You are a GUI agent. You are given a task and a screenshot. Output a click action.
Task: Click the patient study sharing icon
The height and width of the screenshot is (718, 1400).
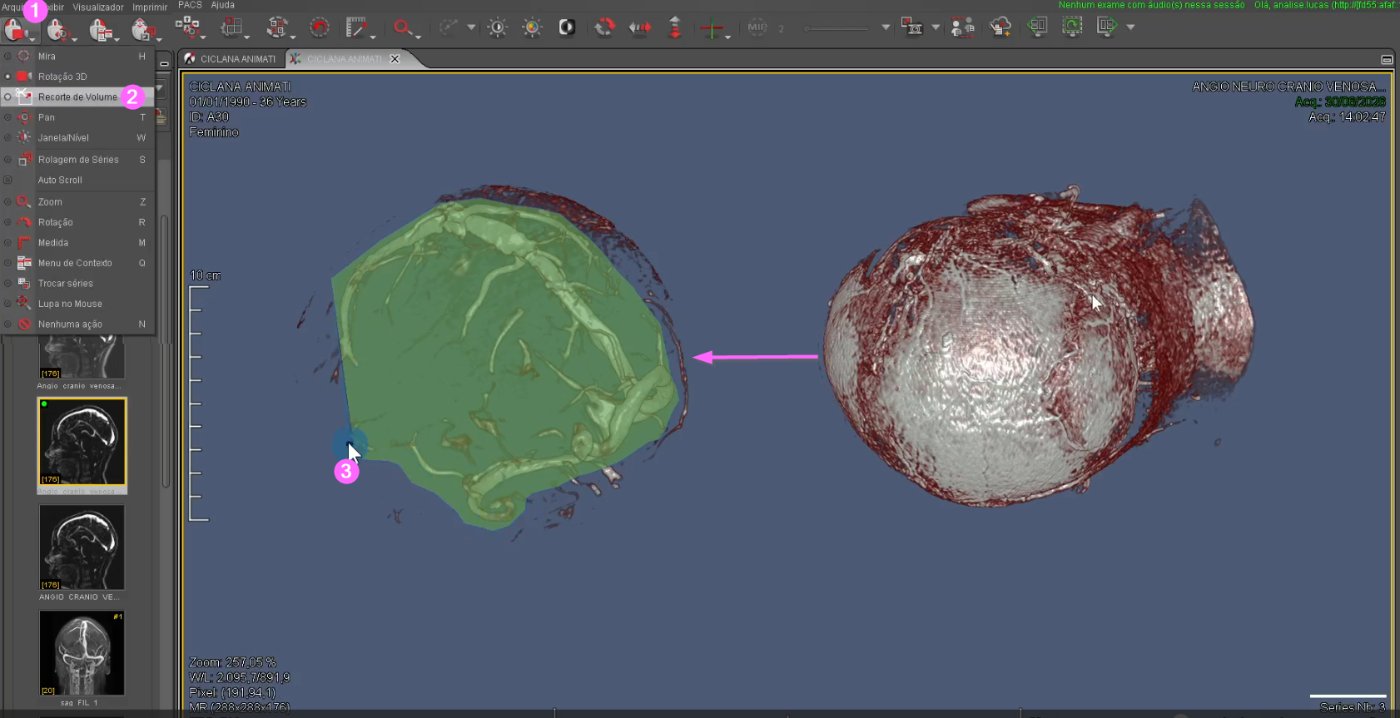click(x=962, y=27)
